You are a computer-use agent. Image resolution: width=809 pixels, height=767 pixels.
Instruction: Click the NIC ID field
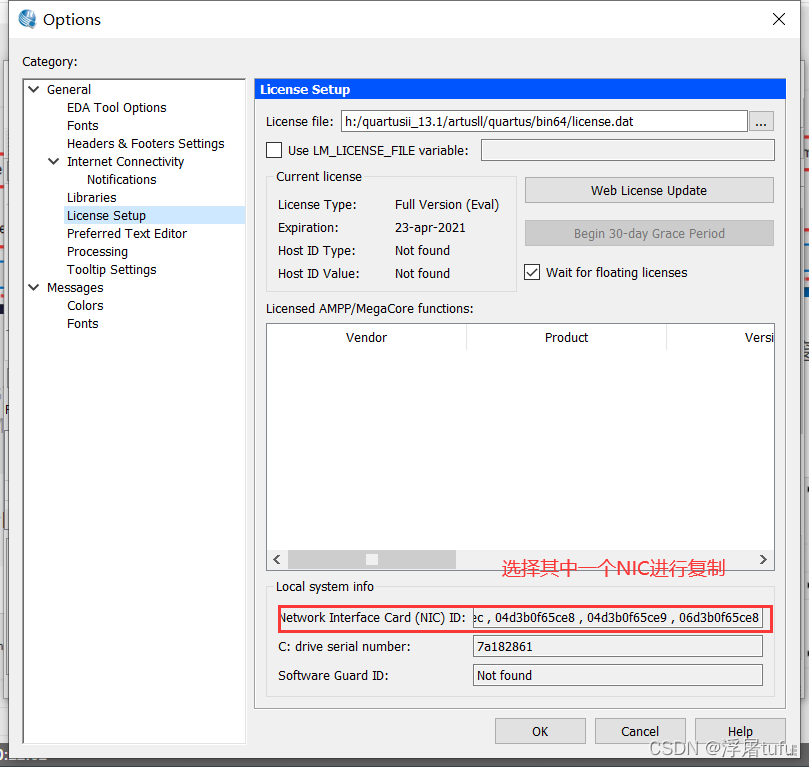618,617
